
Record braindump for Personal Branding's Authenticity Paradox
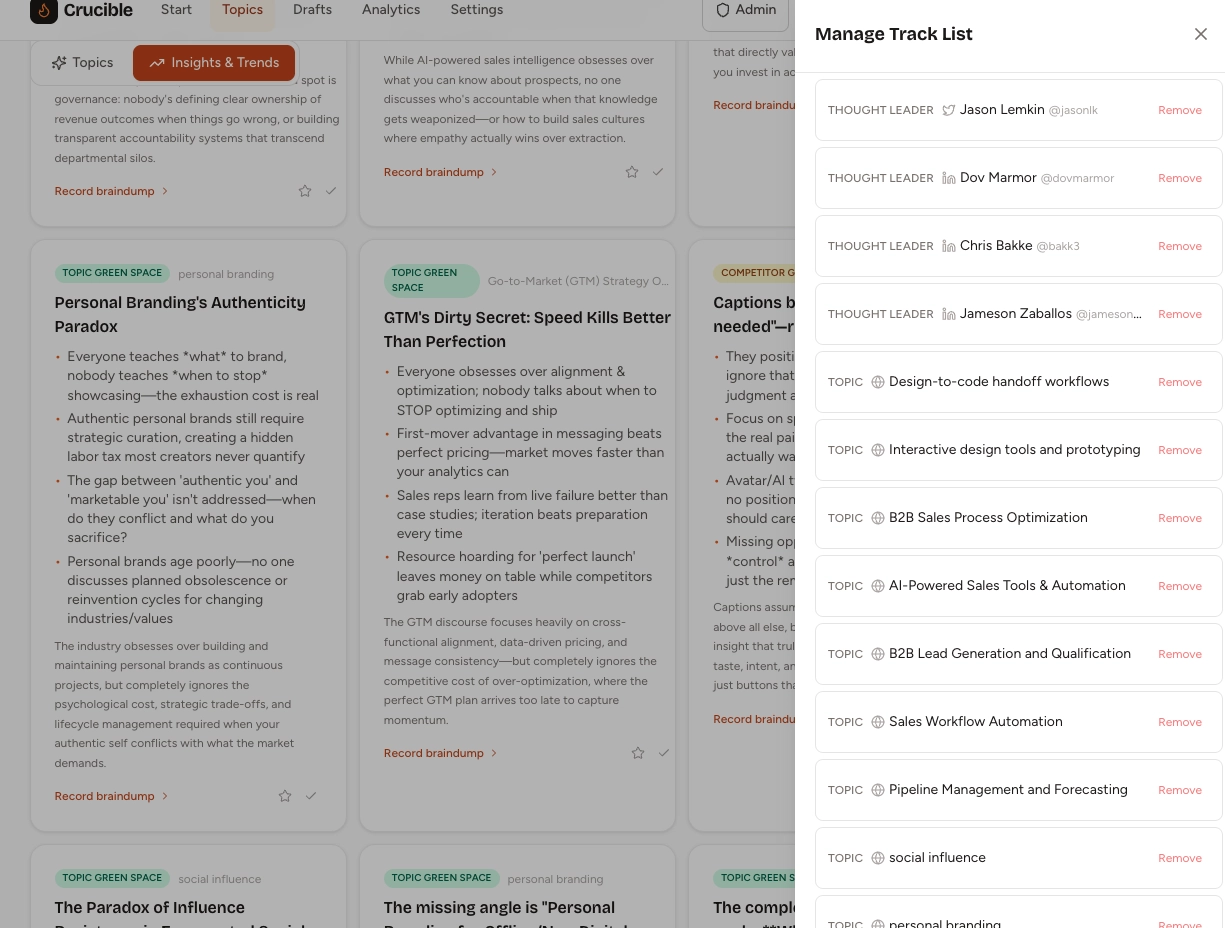[111, 796]
